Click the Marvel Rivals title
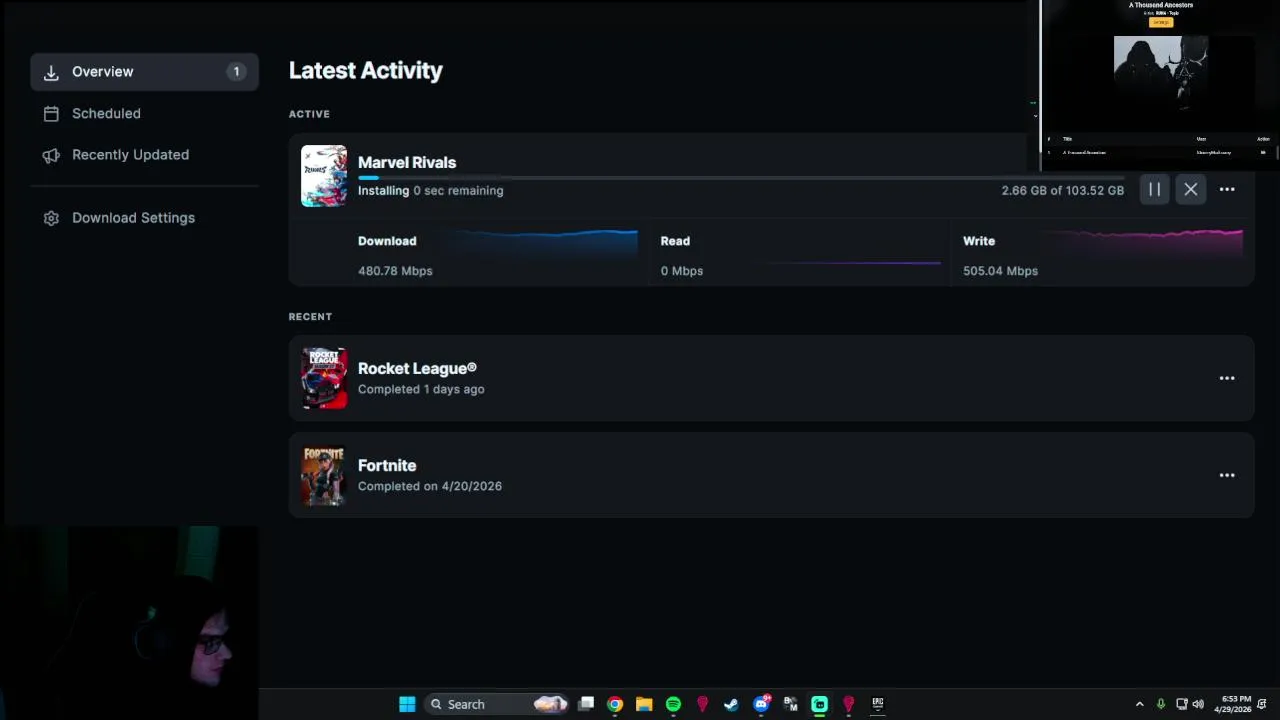Screen dimensions: 1280x720 tap(407, 162)
